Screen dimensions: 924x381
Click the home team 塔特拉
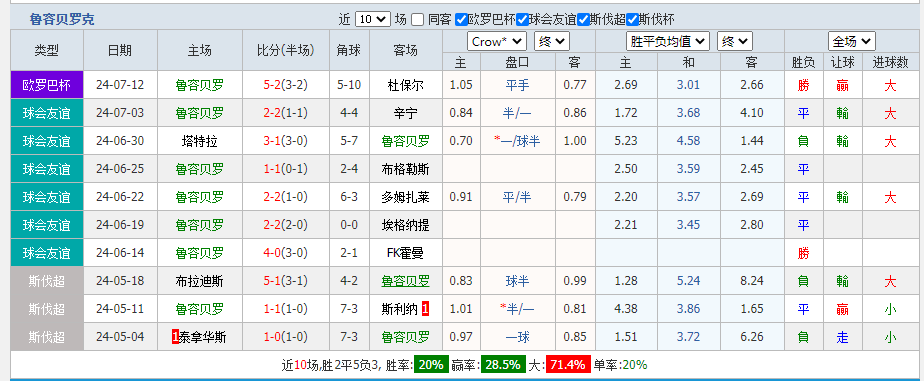point(200,141)
